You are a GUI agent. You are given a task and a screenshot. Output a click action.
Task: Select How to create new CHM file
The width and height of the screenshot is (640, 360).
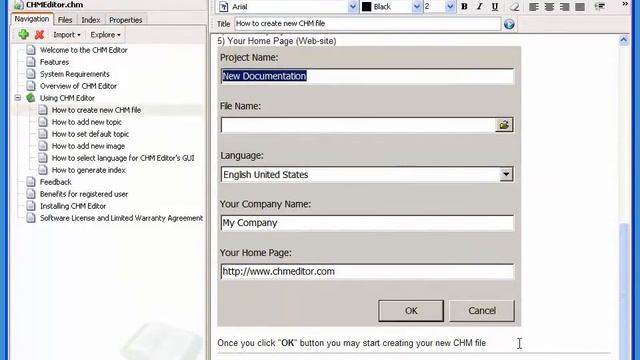pos(96,110)
